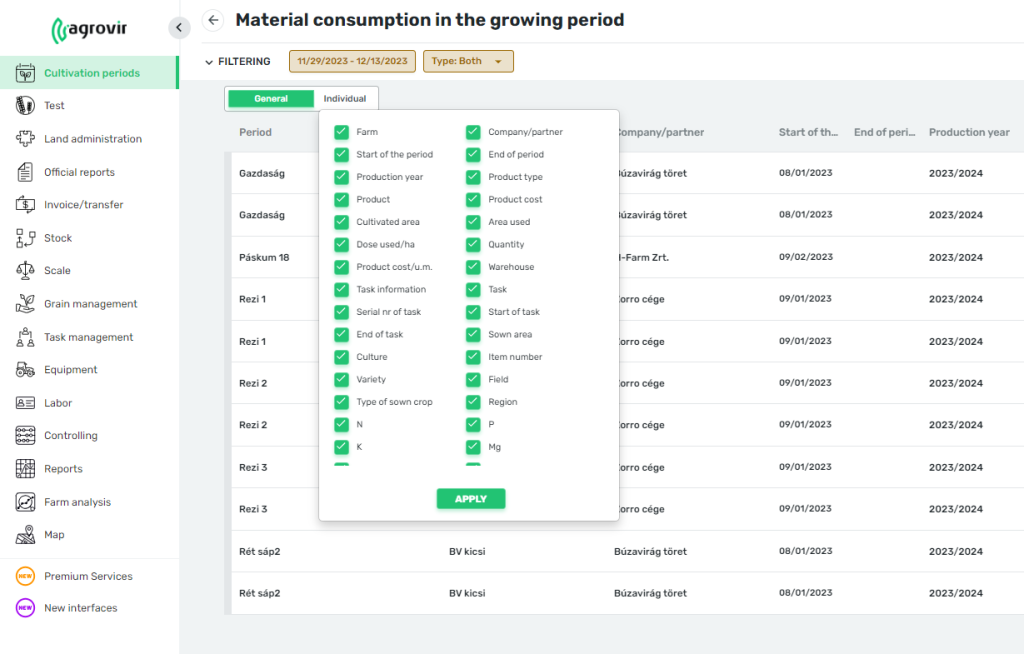The width and height of the screenshot is (1024, 654).
Task: Click the back arrow beside page title
Action: [x=213, y=20]
